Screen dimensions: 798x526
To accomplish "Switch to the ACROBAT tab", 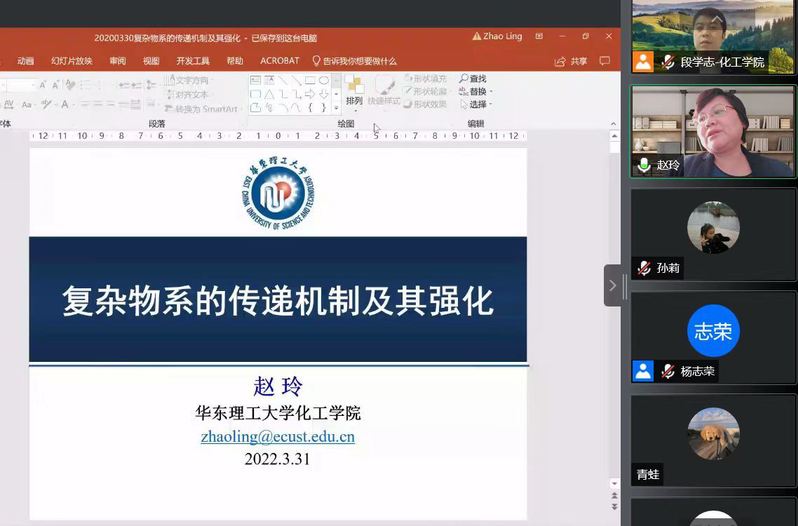I will coord(279,61).
